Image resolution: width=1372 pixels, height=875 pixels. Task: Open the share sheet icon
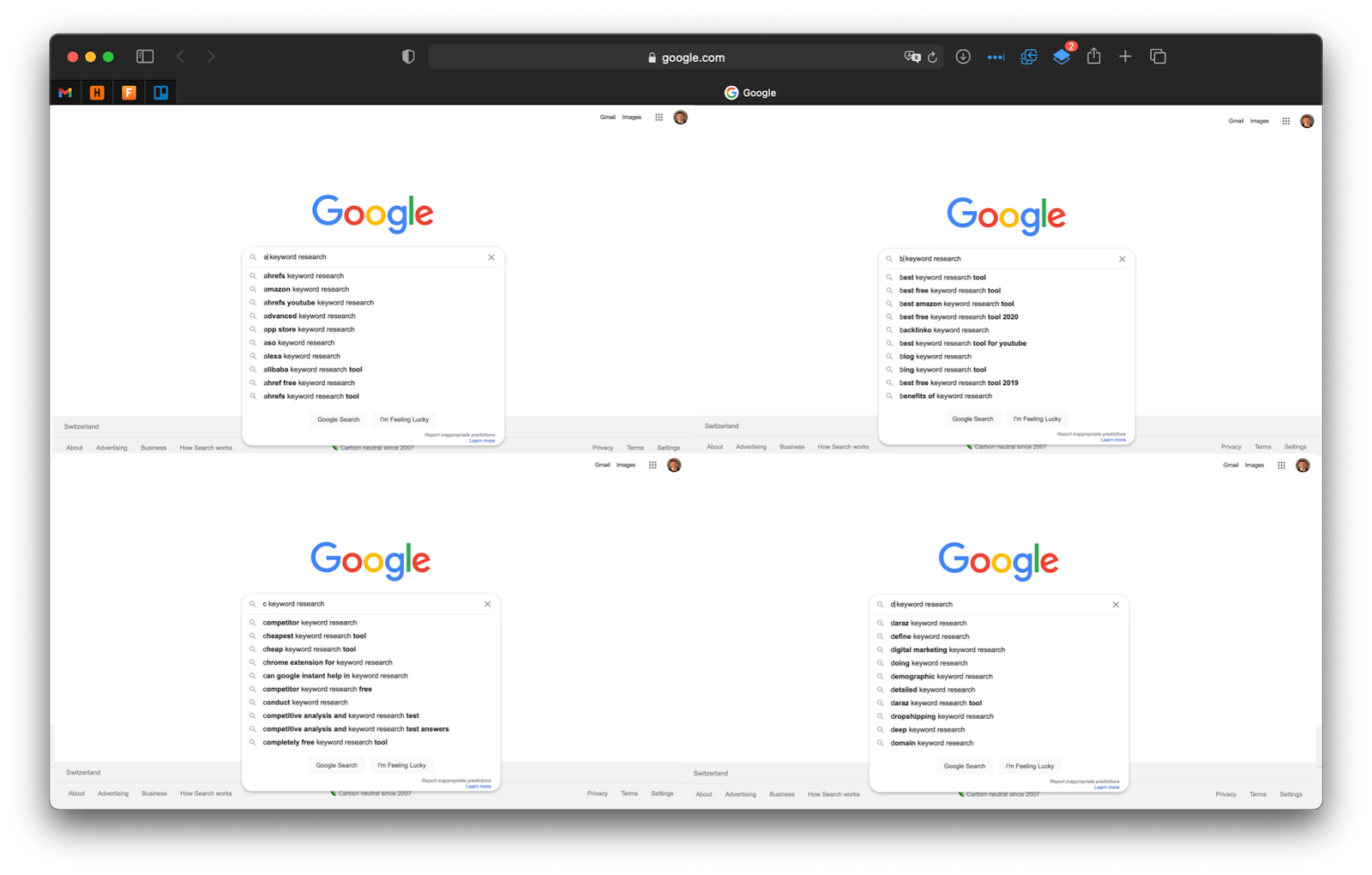coord(1093,56)
